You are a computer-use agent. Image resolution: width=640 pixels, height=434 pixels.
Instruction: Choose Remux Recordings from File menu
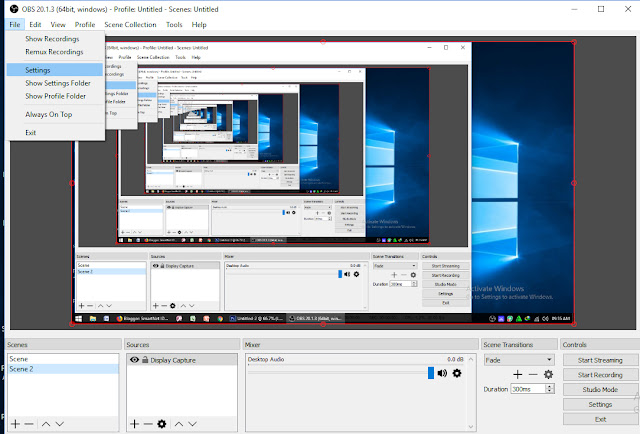54,52
